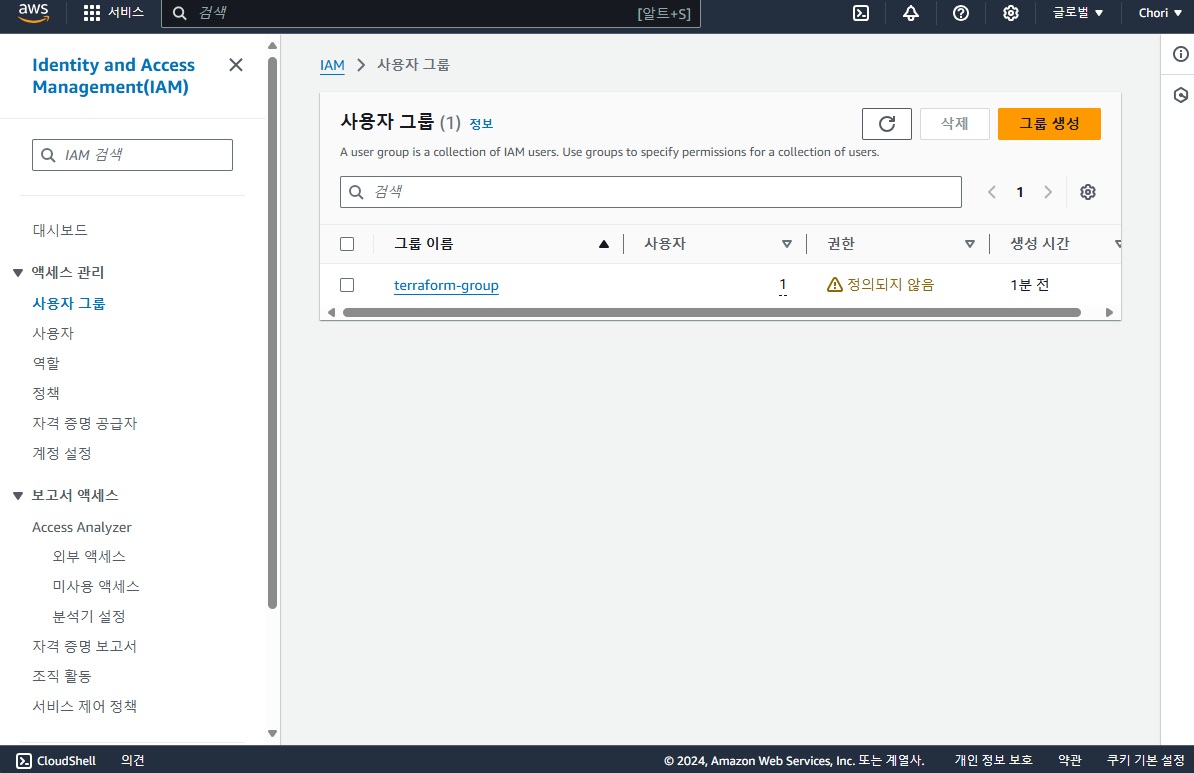Sort by 권한 column arrow
This screenshot has width=1194, height=773.
click(969, 244)
